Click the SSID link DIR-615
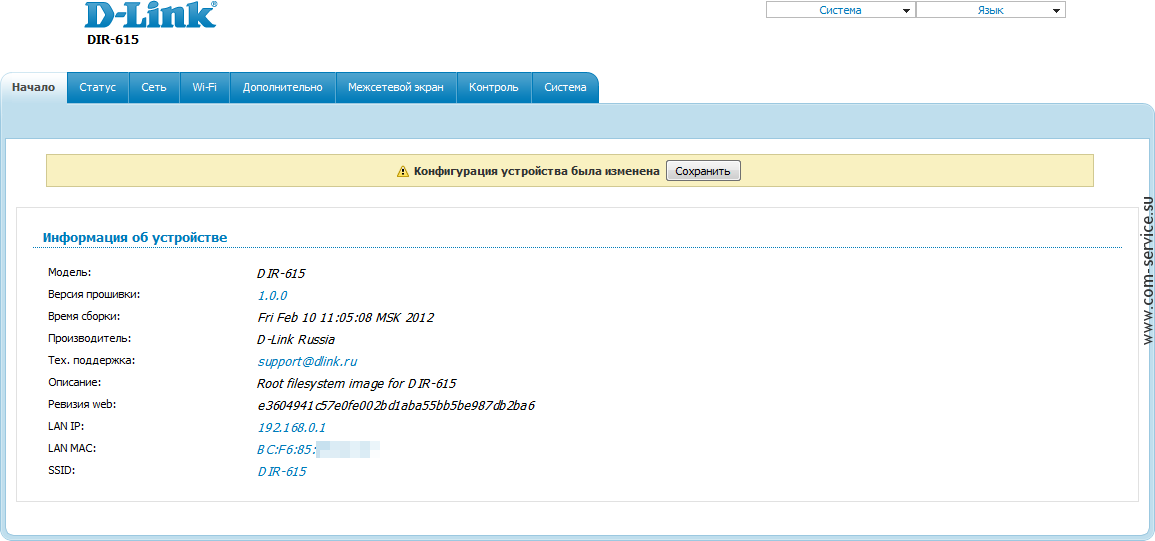The image size is (1155, 541). point(281,472)
